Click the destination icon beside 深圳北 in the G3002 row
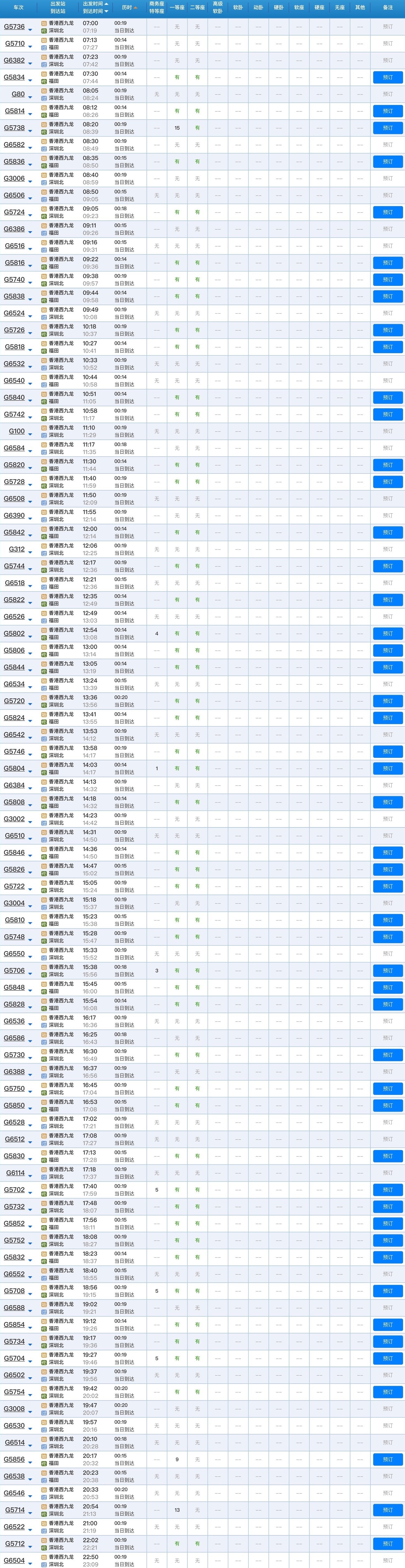This screenshot has height=1568, width=405. 44,823
